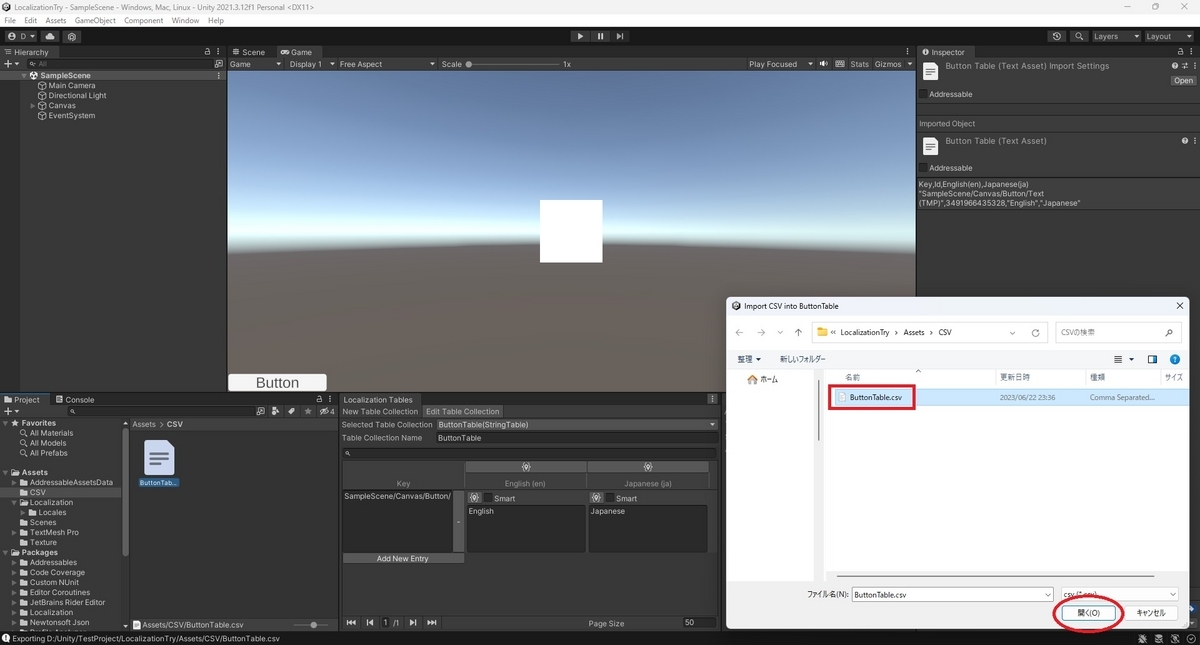Screen dimensions: 1200x645
Task: Click the cloud services icon
Action: point(49,36)
